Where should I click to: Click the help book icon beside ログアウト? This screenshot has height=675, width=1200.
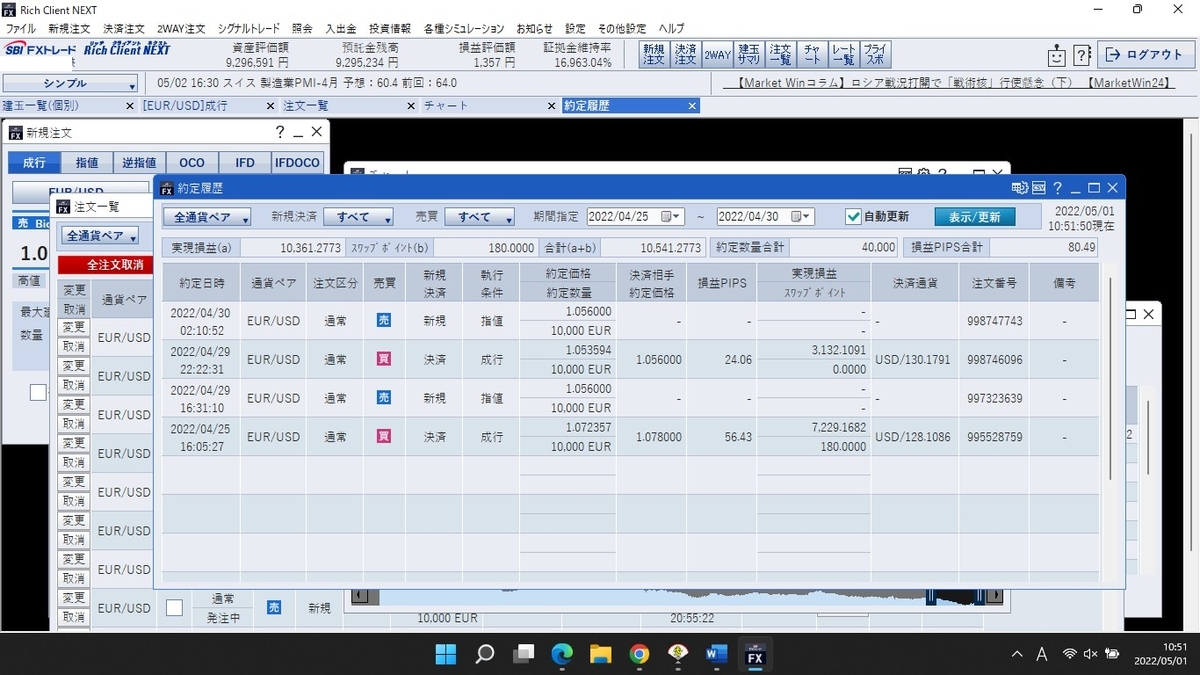(x=1081, y=55)
